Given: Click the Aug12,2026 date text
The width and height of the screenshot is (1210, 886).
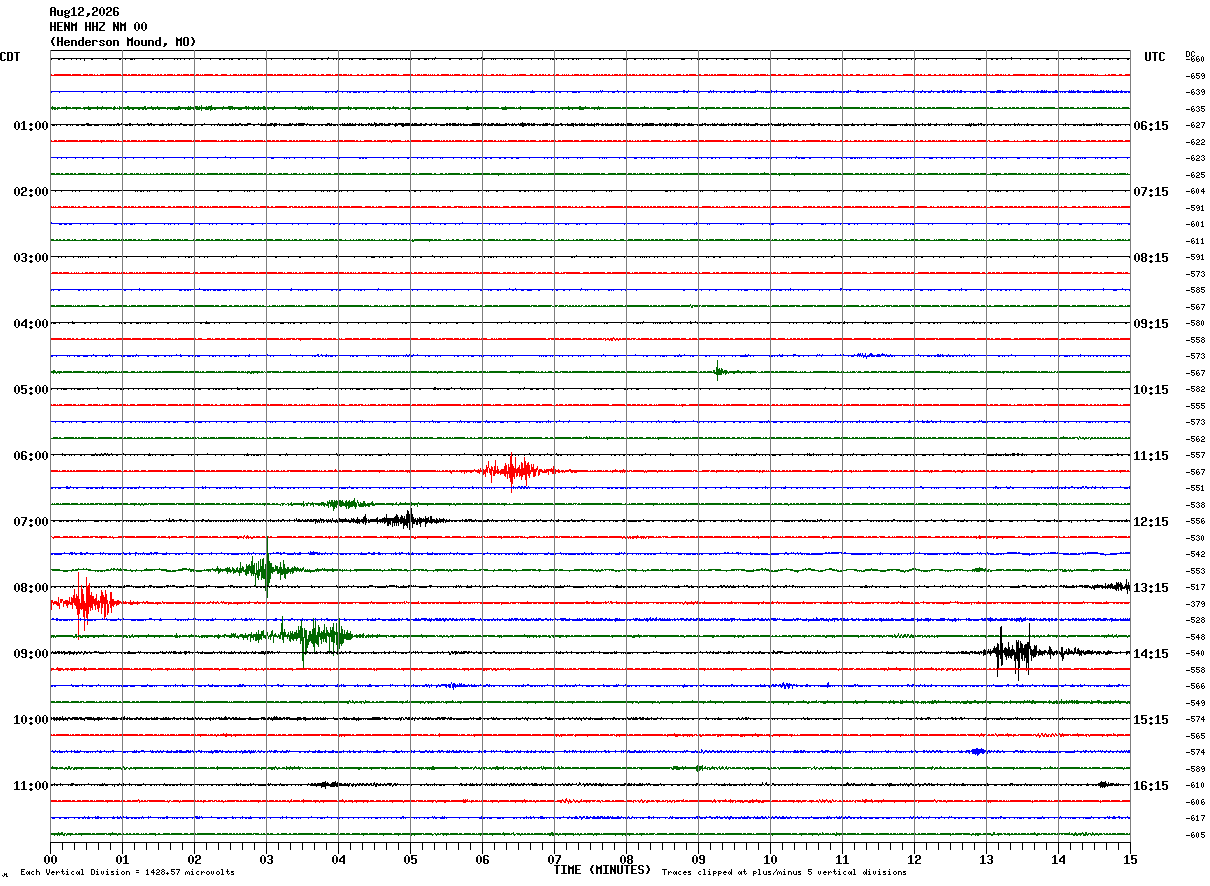Looking at the screenshot, I should [x=84, y=12].
